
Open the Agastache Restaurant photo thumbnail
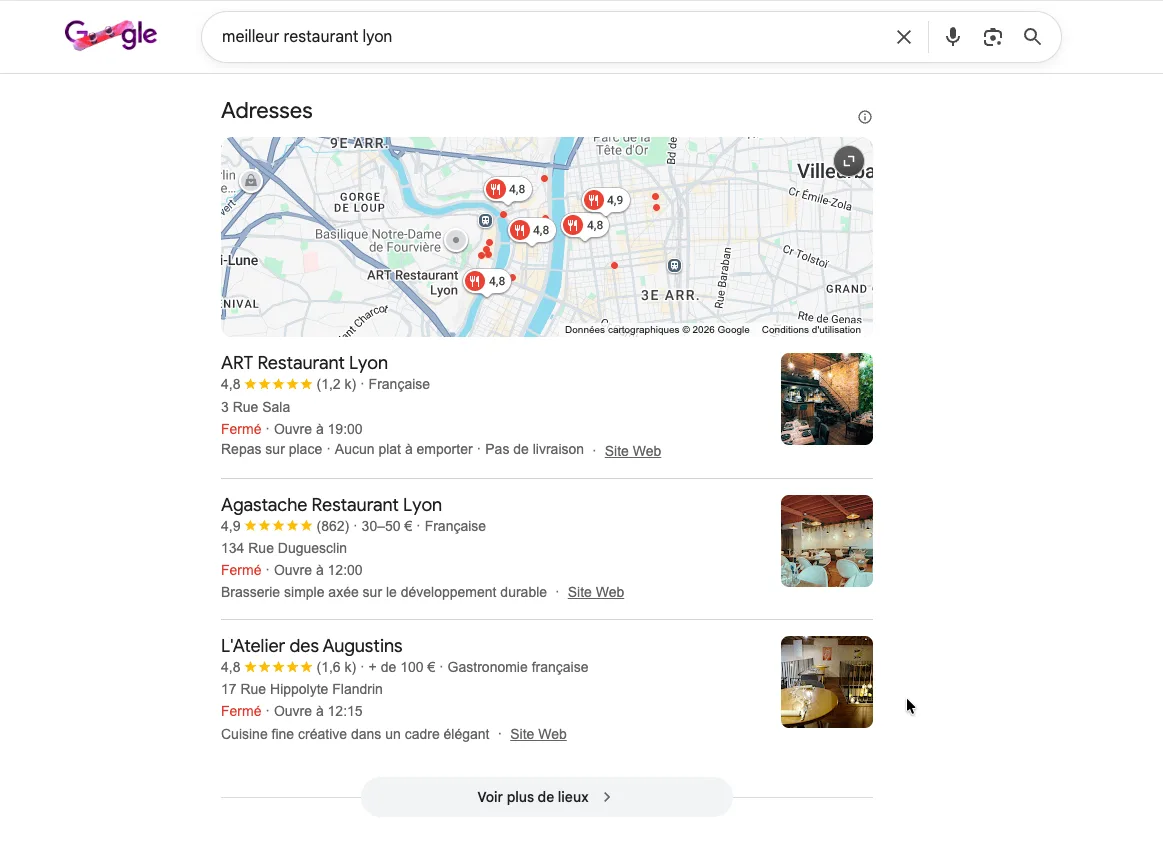[x=826, y=541]
